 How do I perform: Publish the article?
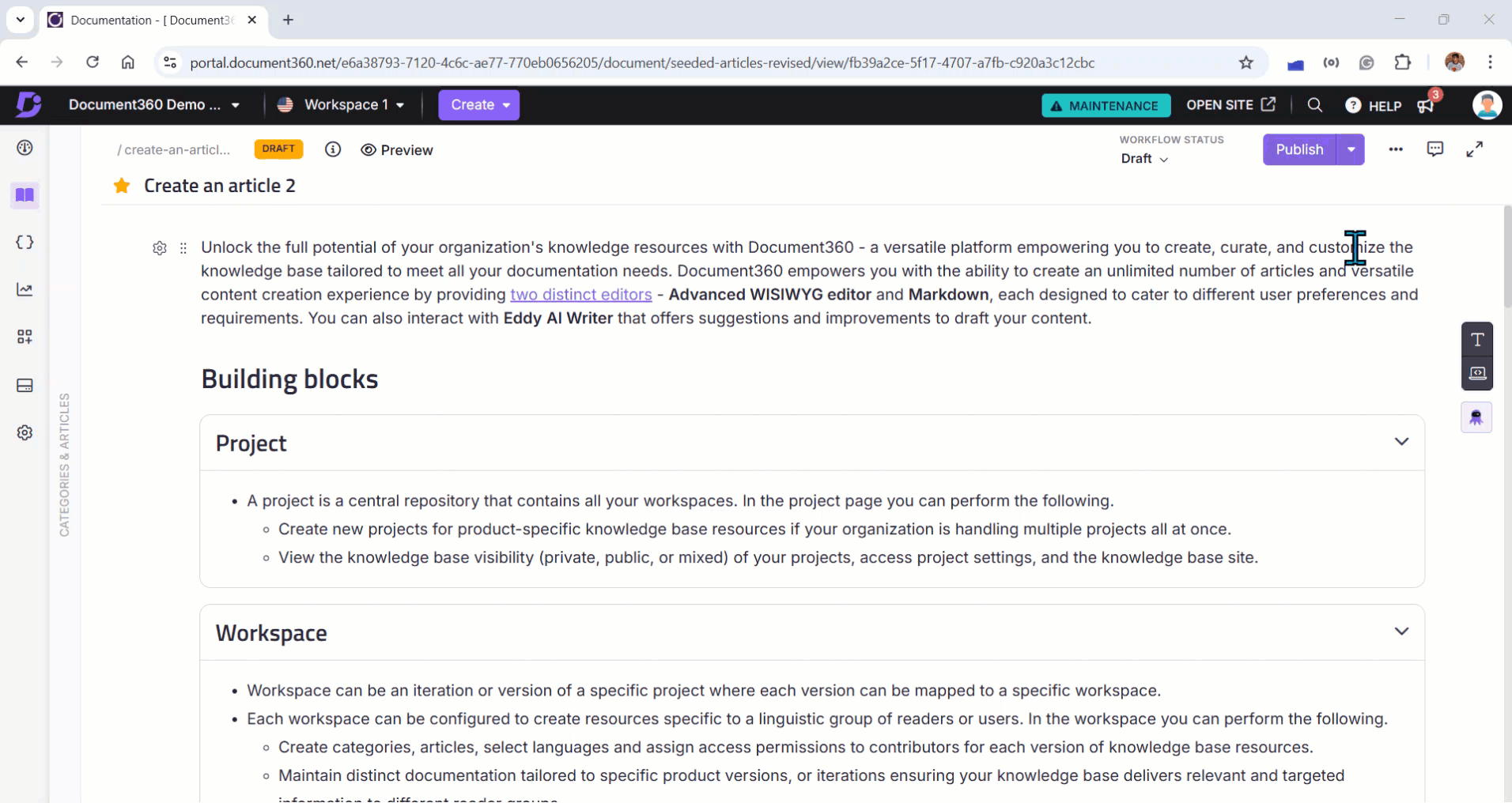coord(1299,149)
